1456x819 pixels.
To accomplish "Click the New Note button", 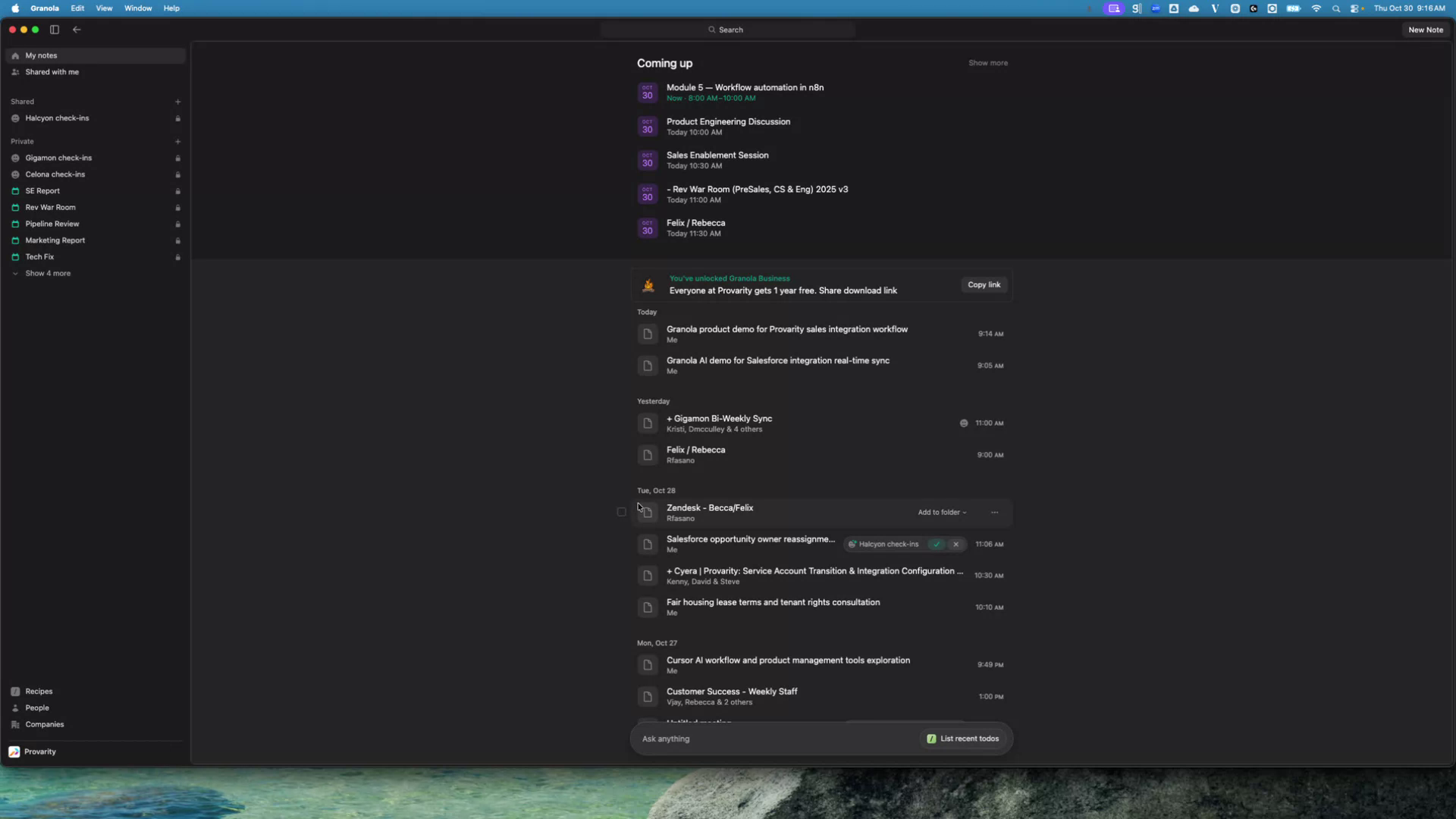I will pos(1425,30).
